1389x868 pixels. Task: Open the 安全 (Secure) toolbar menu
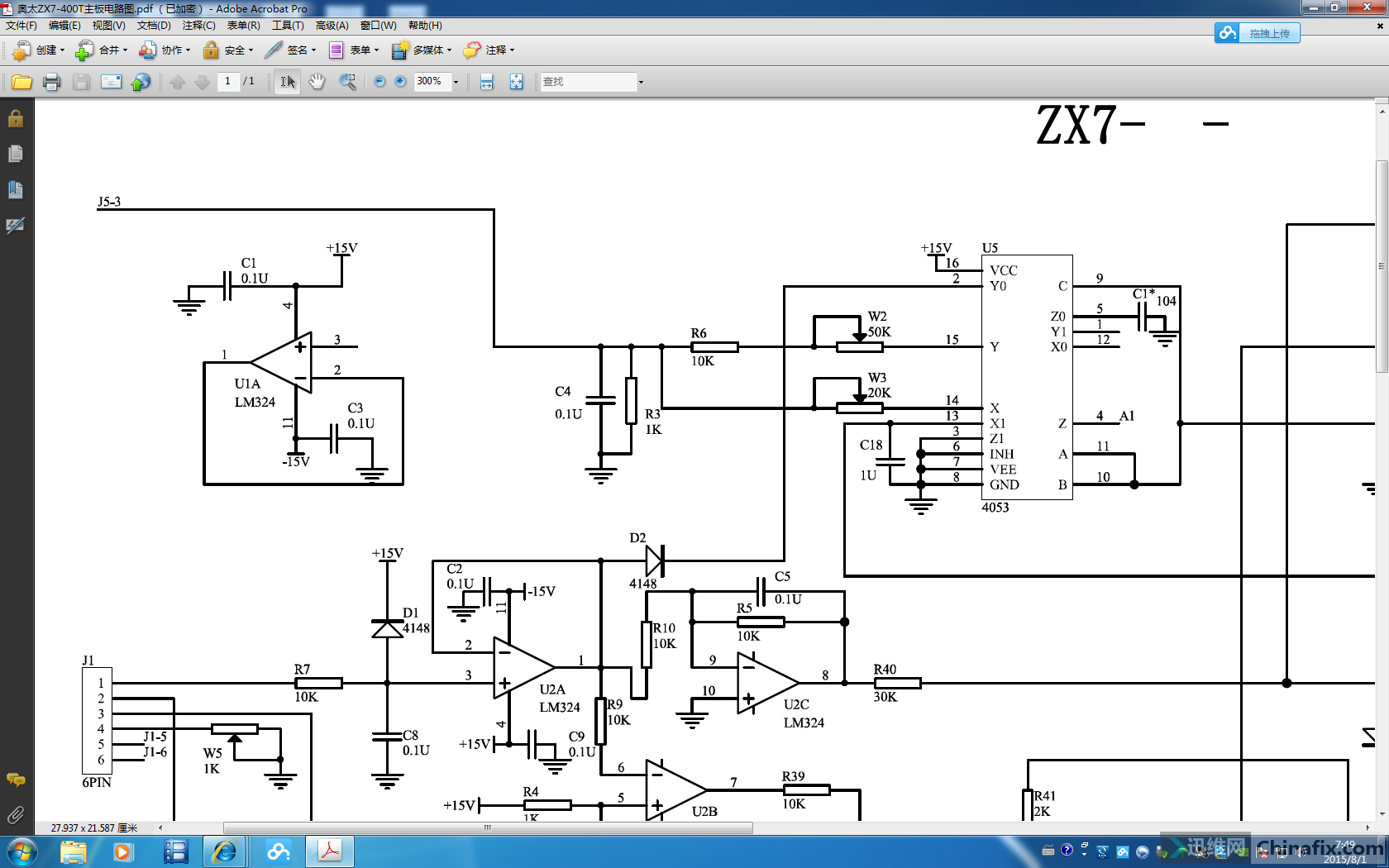[227, 50]
